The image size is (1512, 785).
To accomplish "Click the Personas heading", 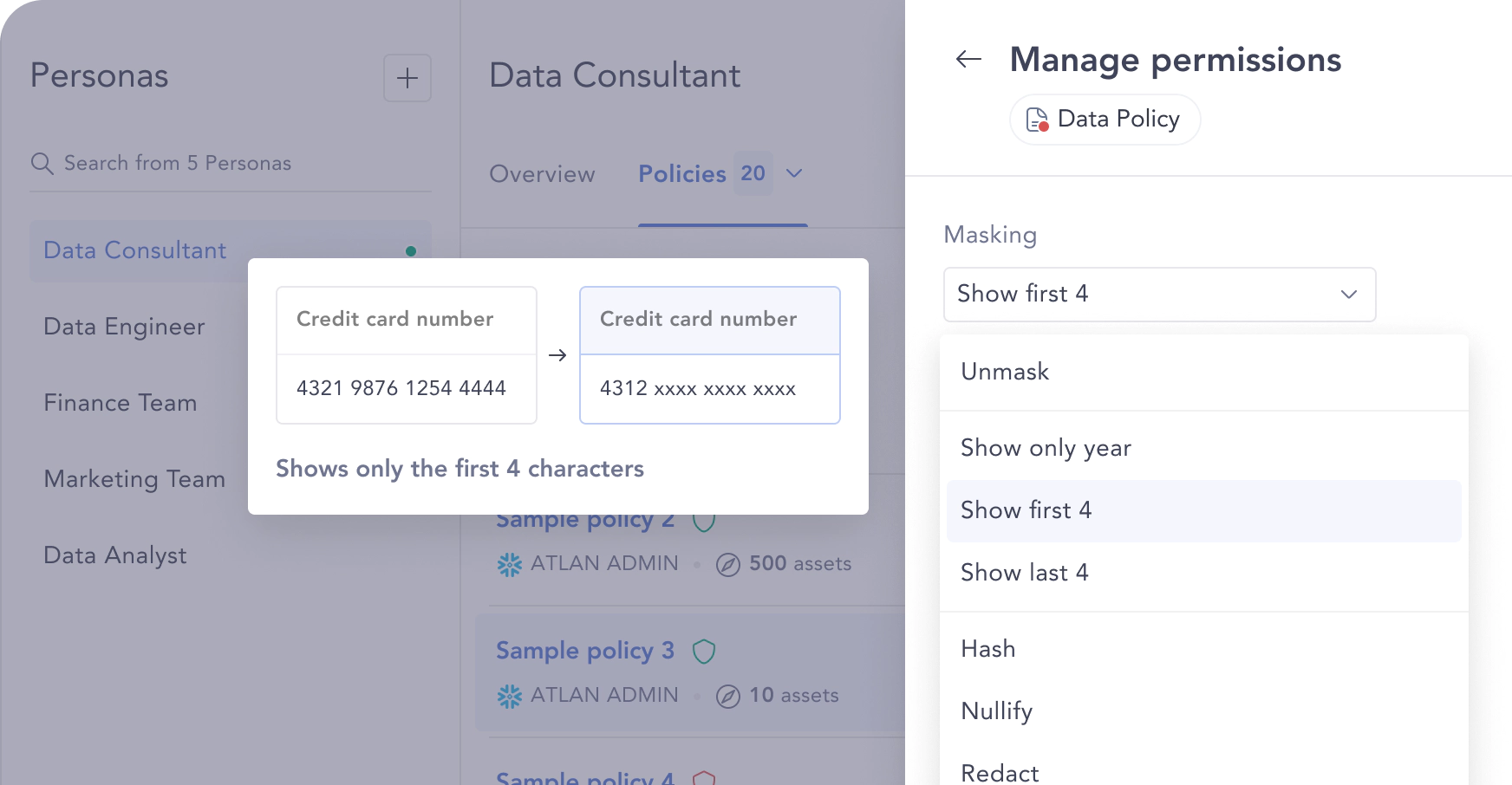I will (x=100, y=75).
